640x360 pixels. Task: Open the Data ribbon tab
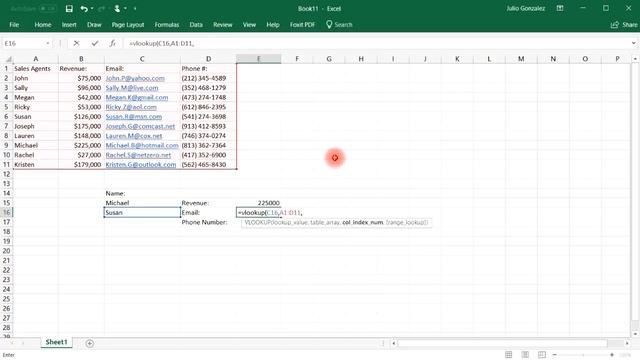click(x=196, y=25)
